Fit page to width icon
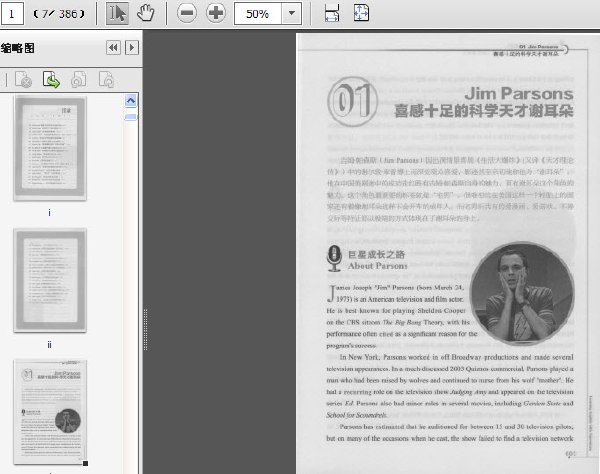The width and height of the screenshot is (600, 474). point(332,13)
